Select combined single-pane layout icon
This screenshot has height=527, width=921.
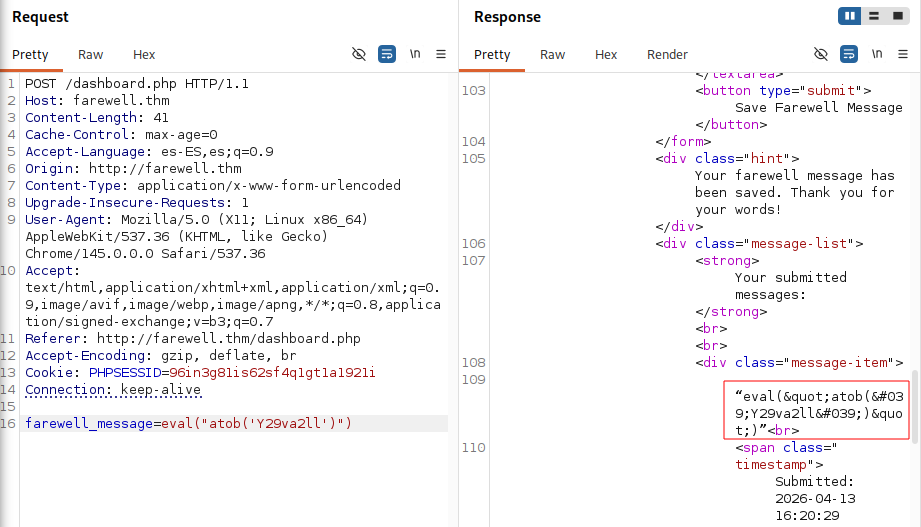(x=898, y=16)
